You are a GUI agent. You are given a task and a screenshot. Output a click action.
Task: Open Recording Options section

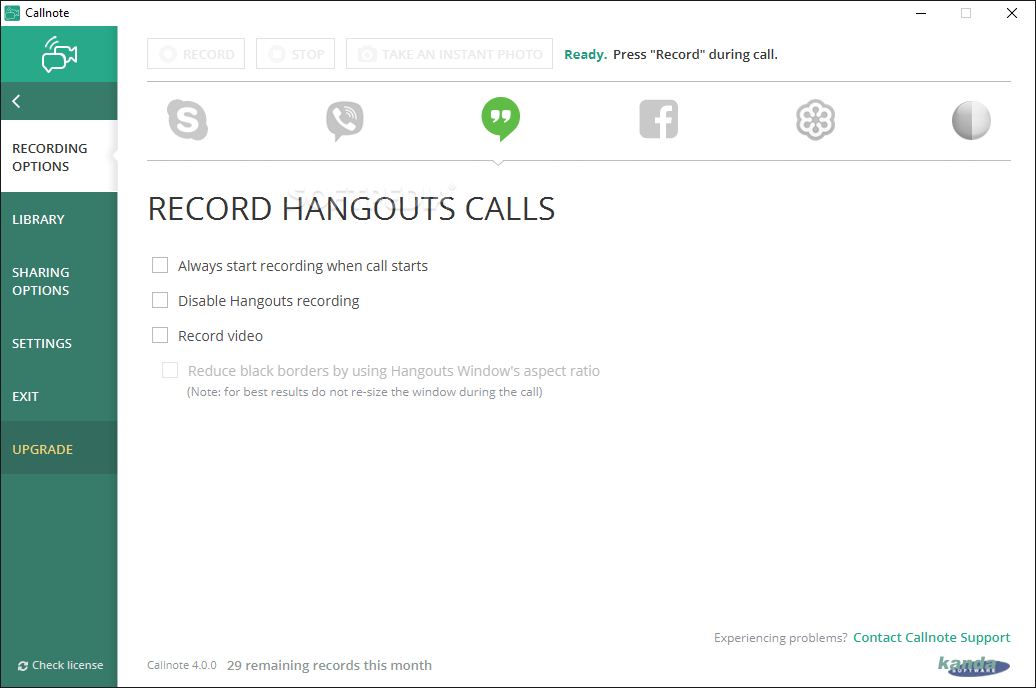tap(59, 157)
